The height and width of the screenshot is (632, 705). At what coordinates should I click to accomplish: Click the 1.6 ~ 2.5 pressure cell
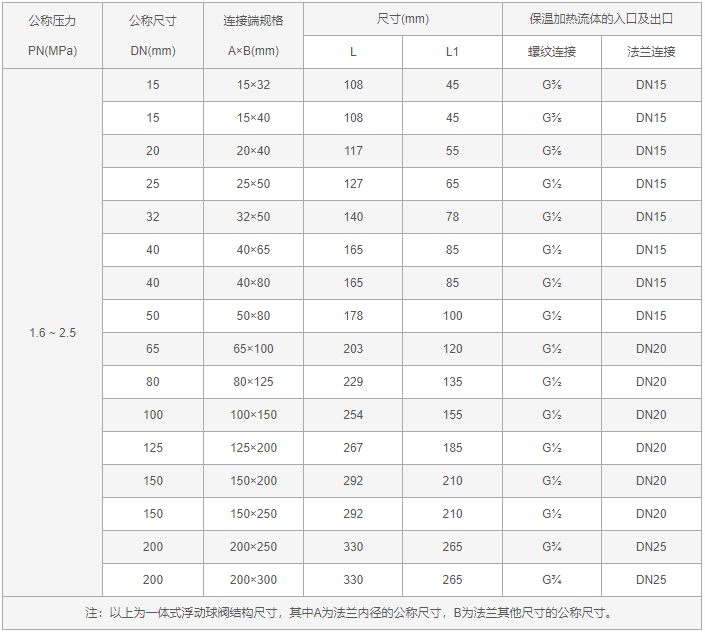(52, 333)
